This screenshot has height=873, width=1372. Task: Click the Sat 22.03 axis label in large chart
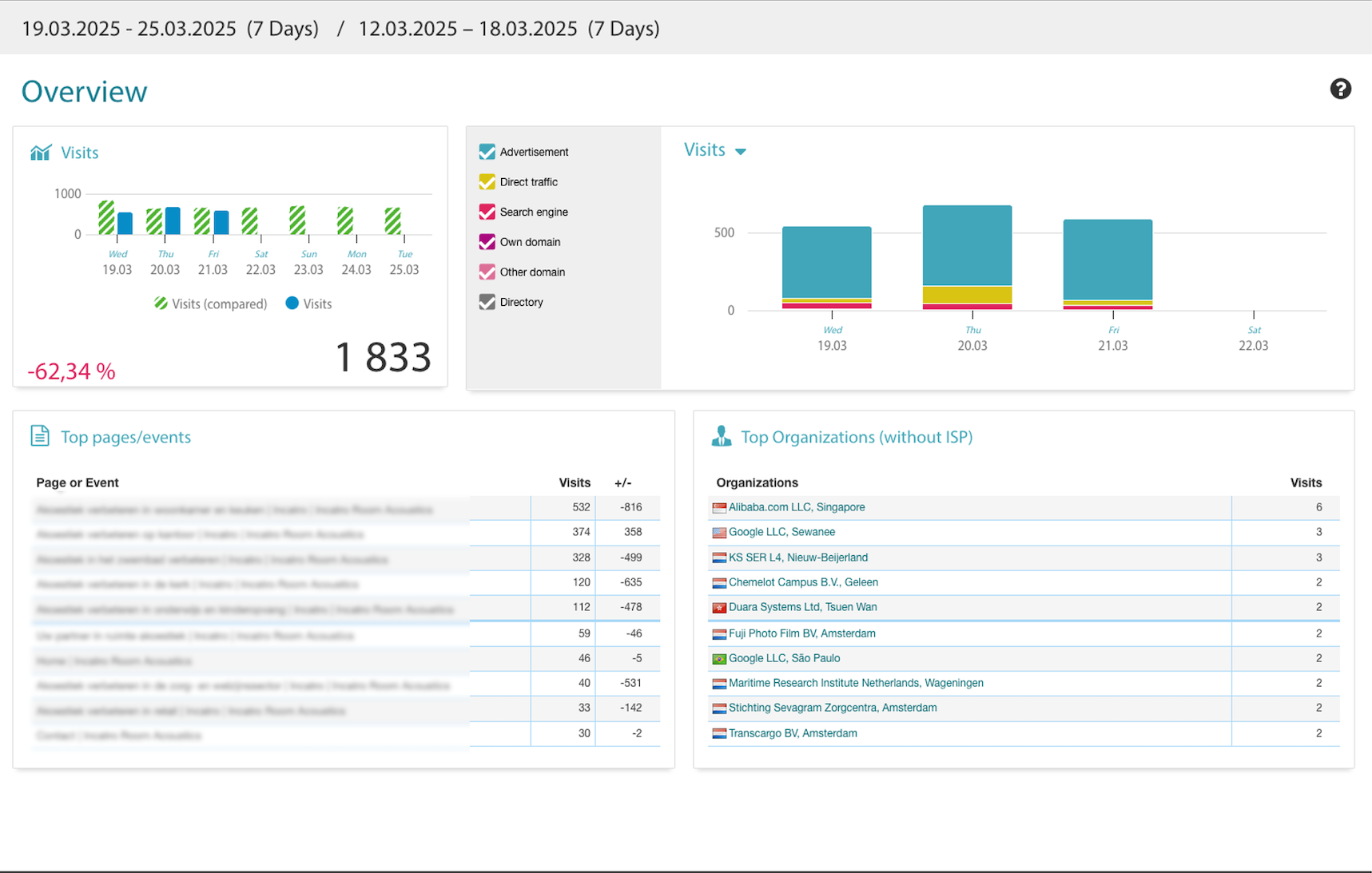point(1253,339)
